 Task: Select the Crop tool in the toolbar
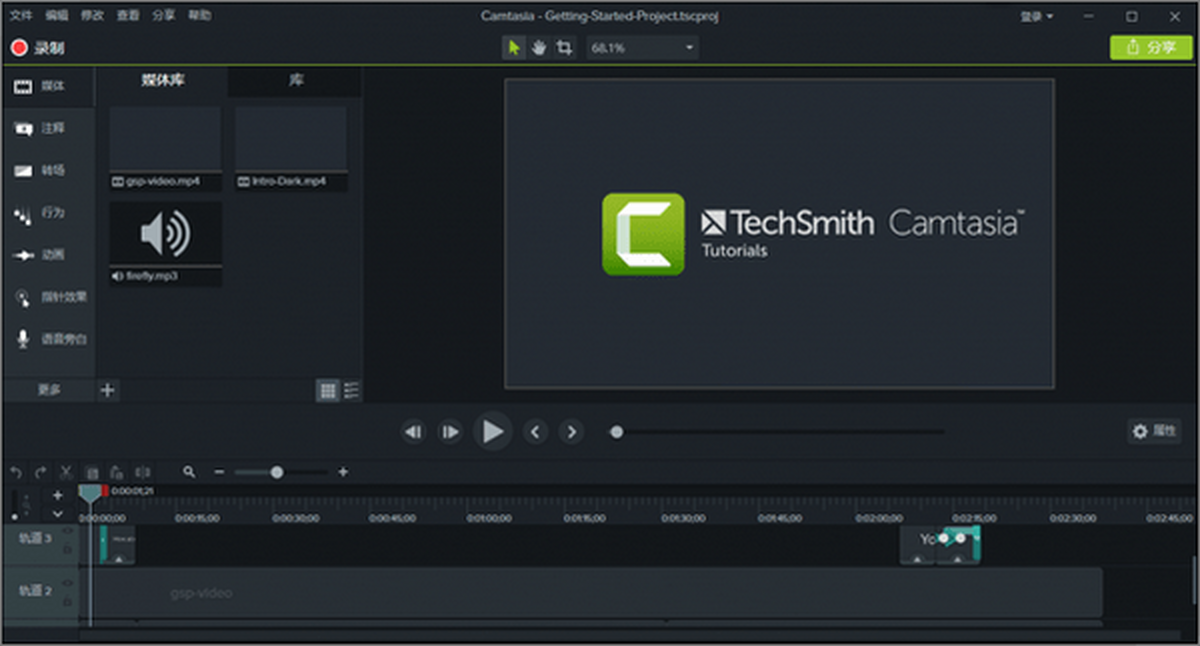[x=564, y=47]
